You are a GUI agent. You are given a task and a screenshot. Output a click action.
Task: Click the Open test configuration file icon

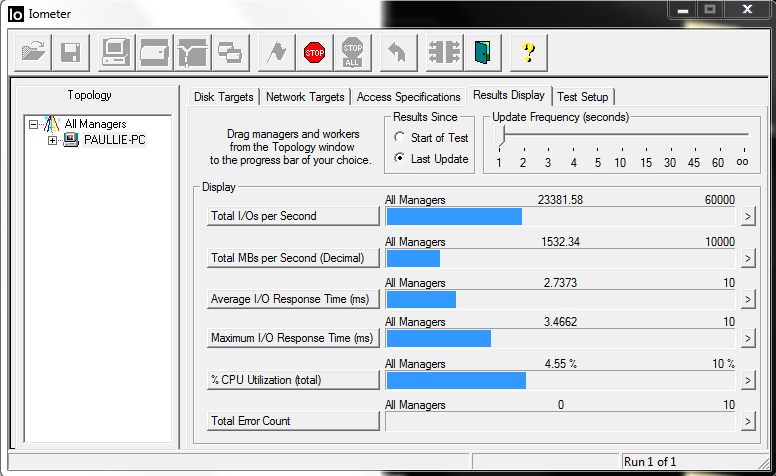(33, 52)
